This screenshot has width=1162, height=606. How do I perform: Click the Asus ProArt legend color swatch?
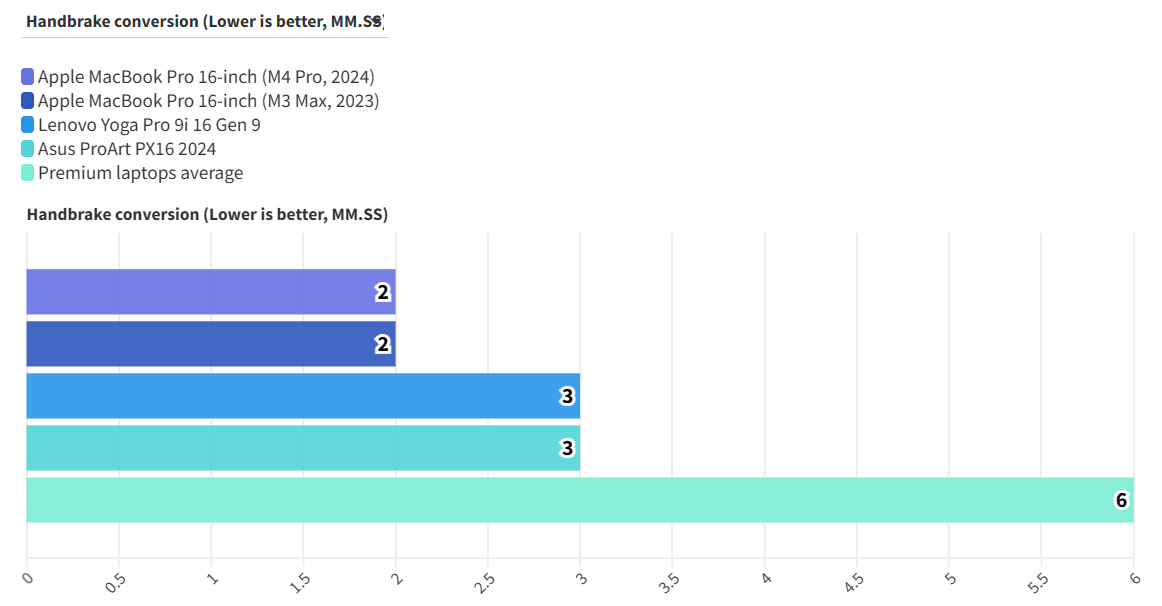pyautogui.click(x=27, y=149)
